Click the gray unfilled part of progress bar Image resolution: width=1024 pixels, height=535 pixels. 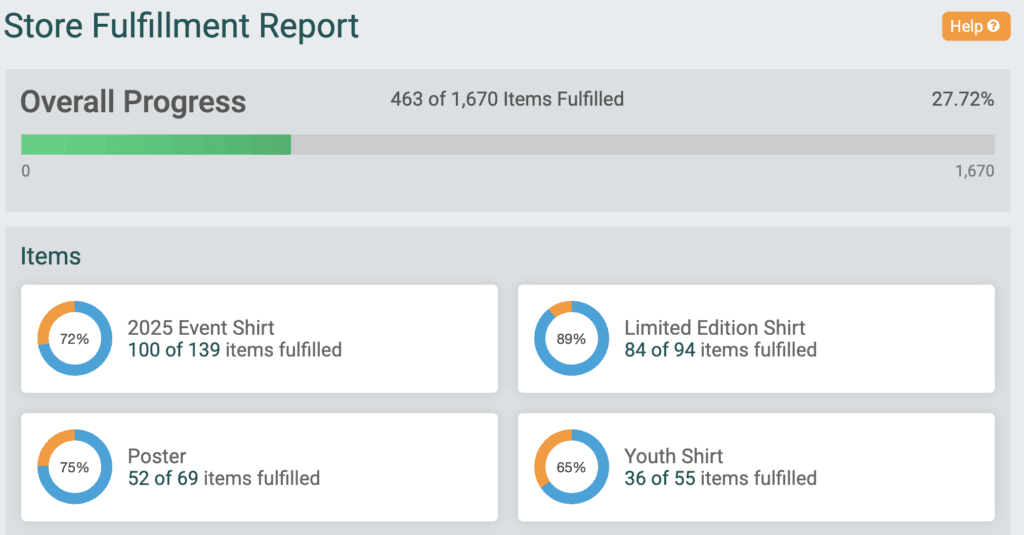point(643,144)
